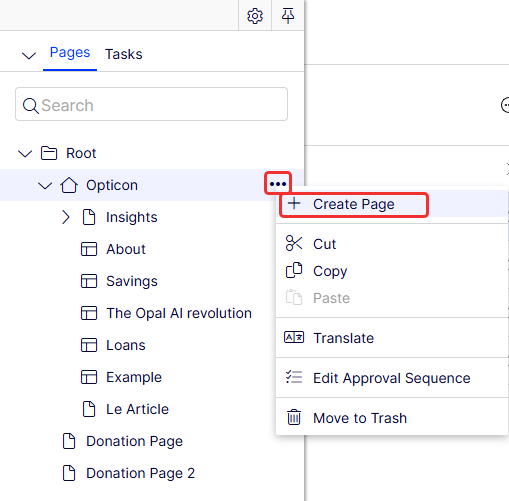Click Edit Approval Sequence
This screenshot has height=501, width=509.
(x=392, y=378)
